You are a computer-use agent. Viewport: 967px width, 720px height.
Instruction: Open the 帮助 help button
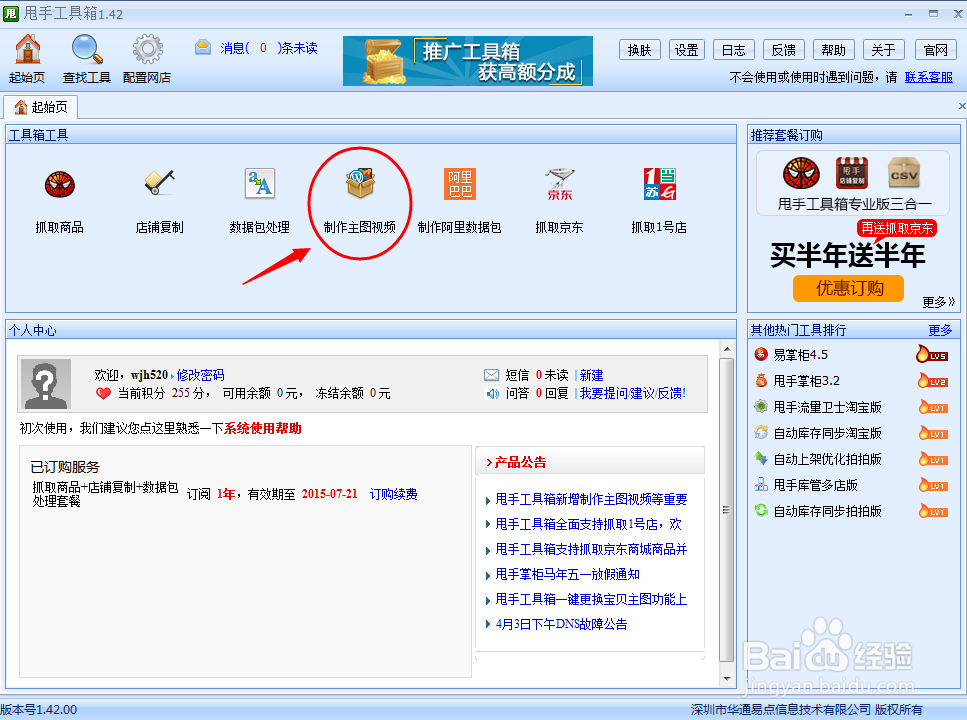coord(835,49)
